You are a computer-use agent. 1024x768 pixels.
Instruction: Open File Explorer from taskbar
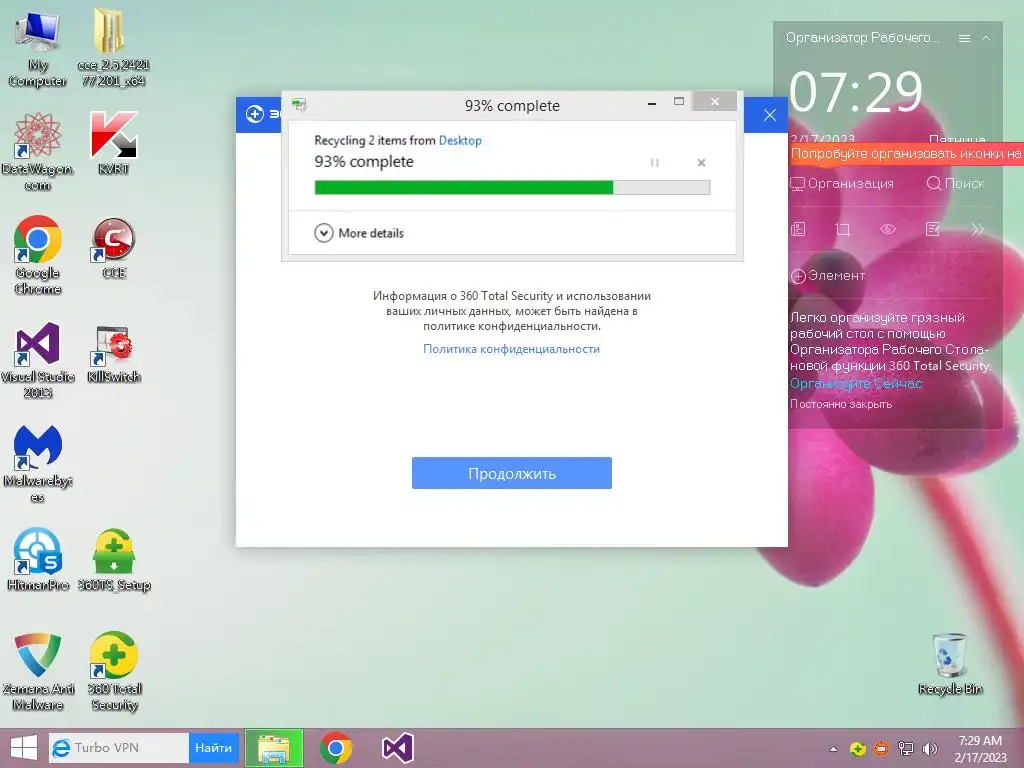tap(274, 748)
